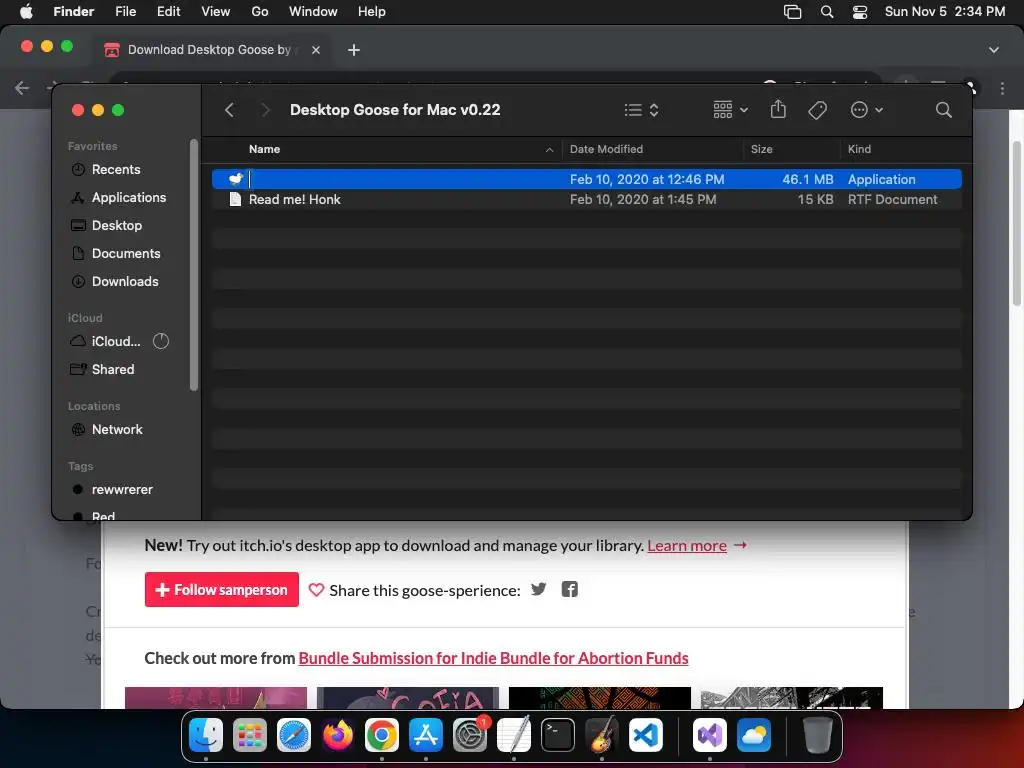Close the Download Desktop Goose tab
This screenshot has height=768, width=1024.
(315, 50)
